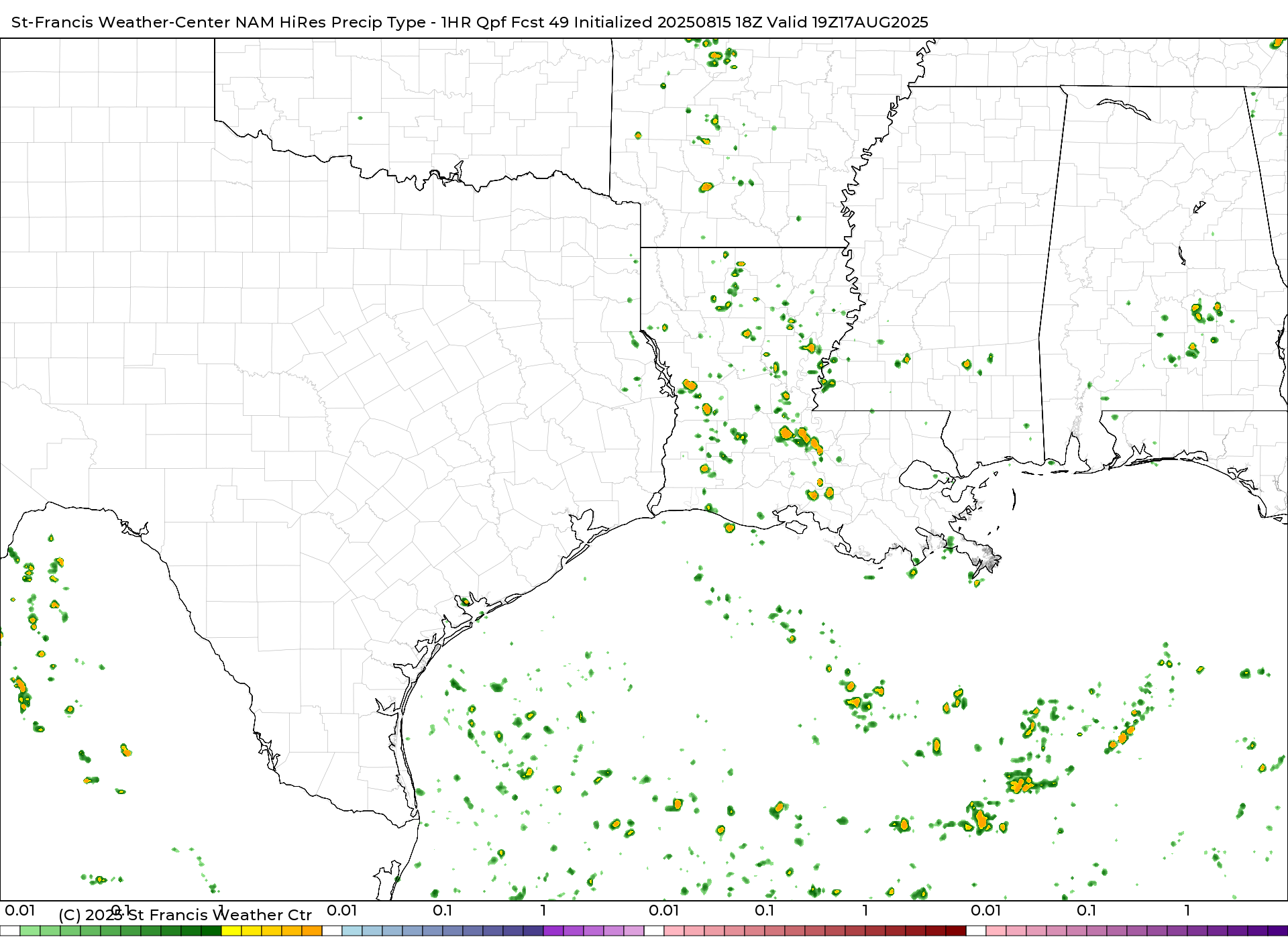Select the lightest green swatch of the rain legend

(x=30, y=931)
